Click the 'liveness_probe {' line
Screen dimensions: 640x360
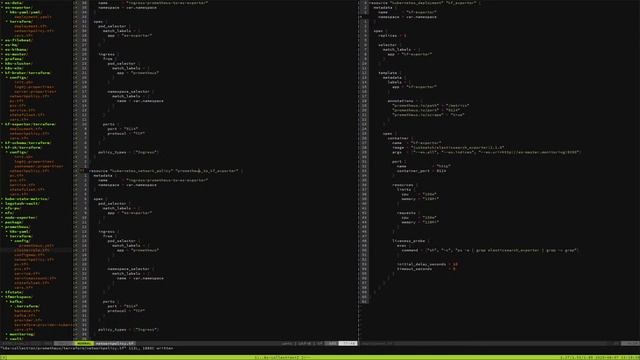411,241
